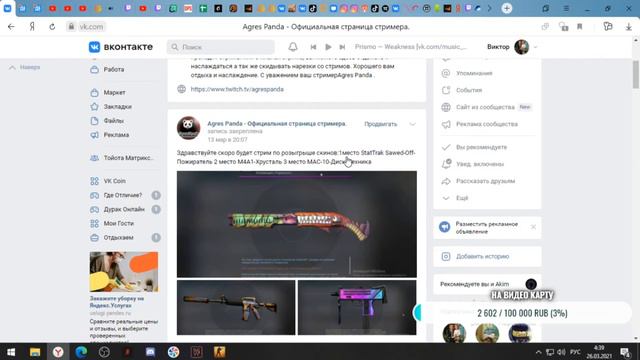Open Counter-Strike icon in taskbar
Screen dimensions: 640x360
click(220, 352)
